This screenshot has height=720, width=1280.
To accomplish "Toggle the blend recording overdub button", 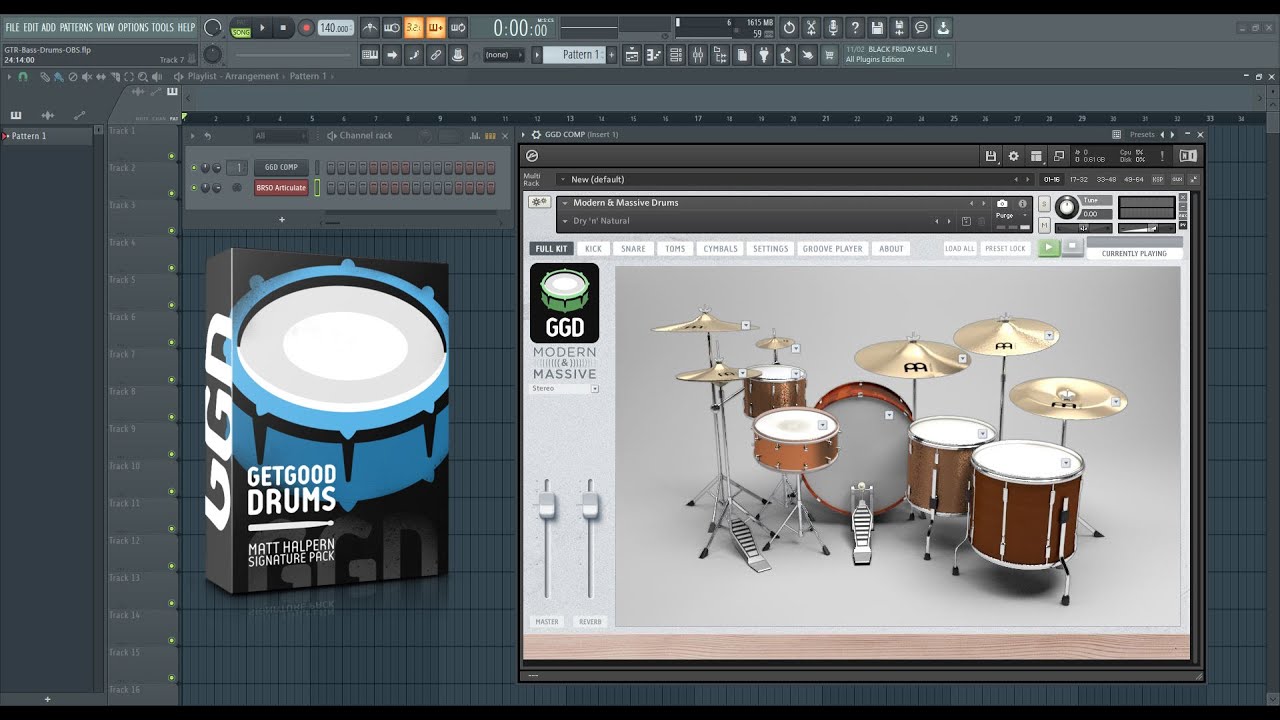I will point(436,28).
